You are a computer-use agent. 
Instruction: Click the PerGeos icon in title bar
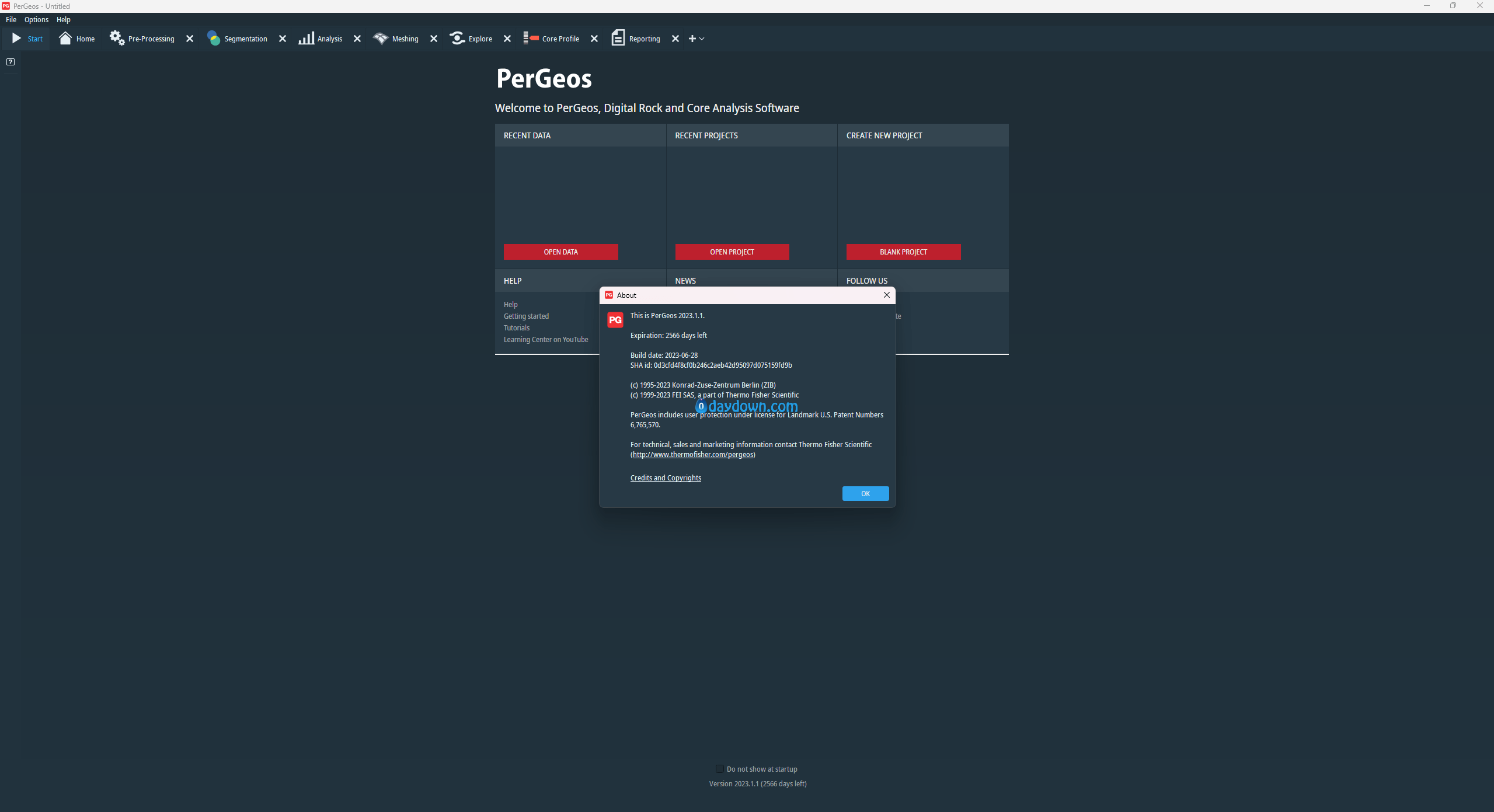[x=6, y=6]
